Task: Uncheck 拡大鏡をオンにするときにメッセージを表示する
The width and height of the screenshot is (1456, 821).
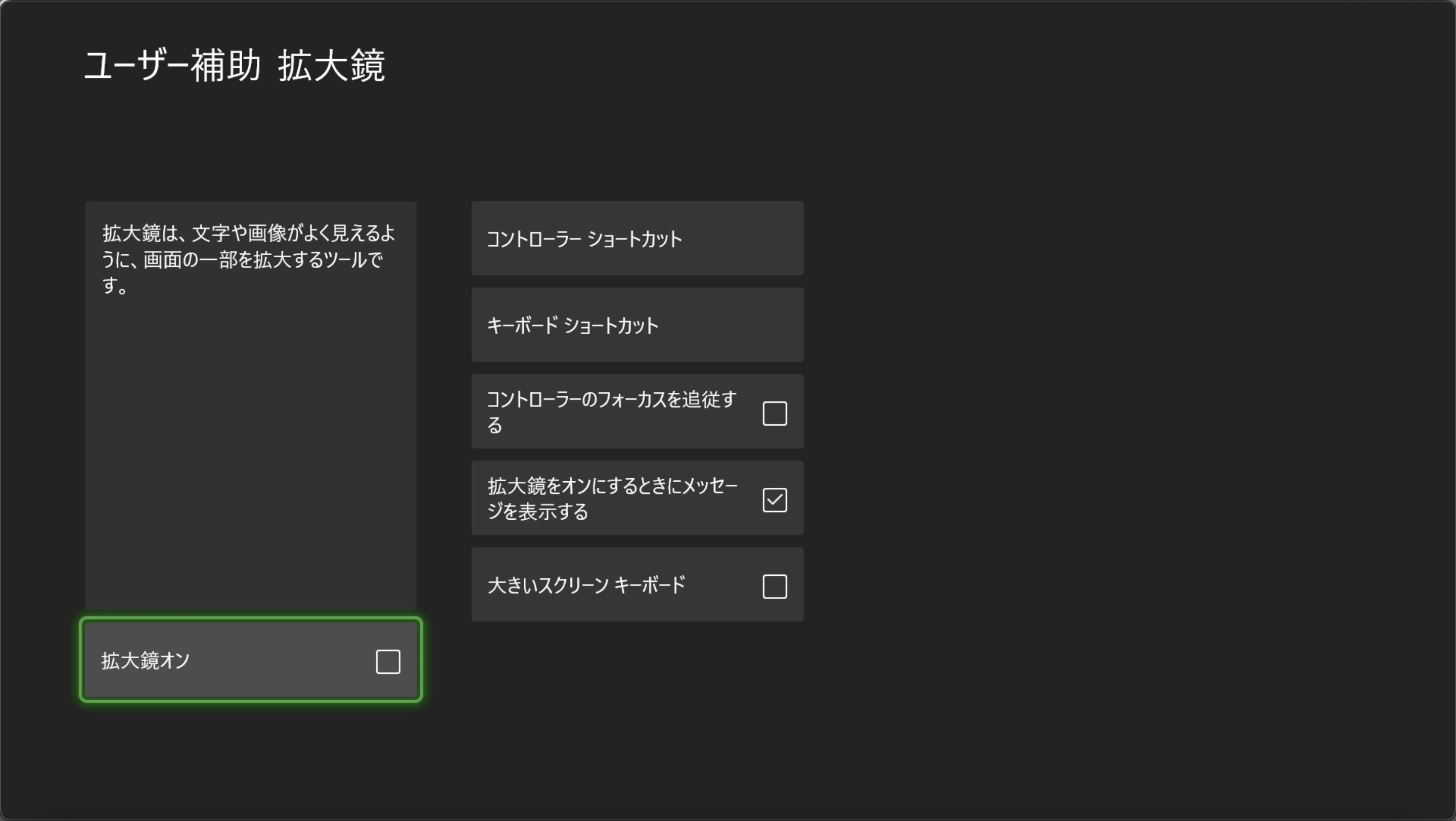Action: point(775,500)
